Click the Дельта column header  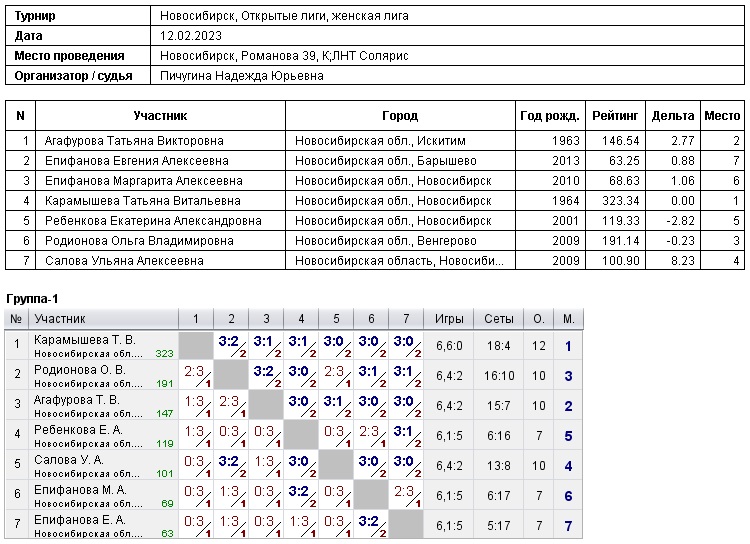coord(672,116)
